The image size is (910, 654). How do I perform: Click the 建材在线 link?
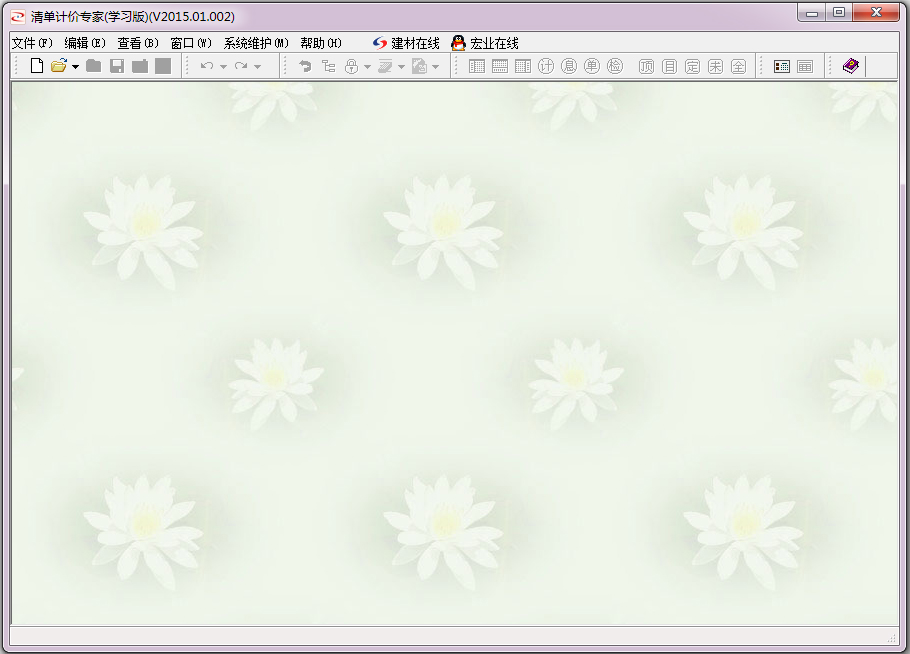(x=406, y=43)
